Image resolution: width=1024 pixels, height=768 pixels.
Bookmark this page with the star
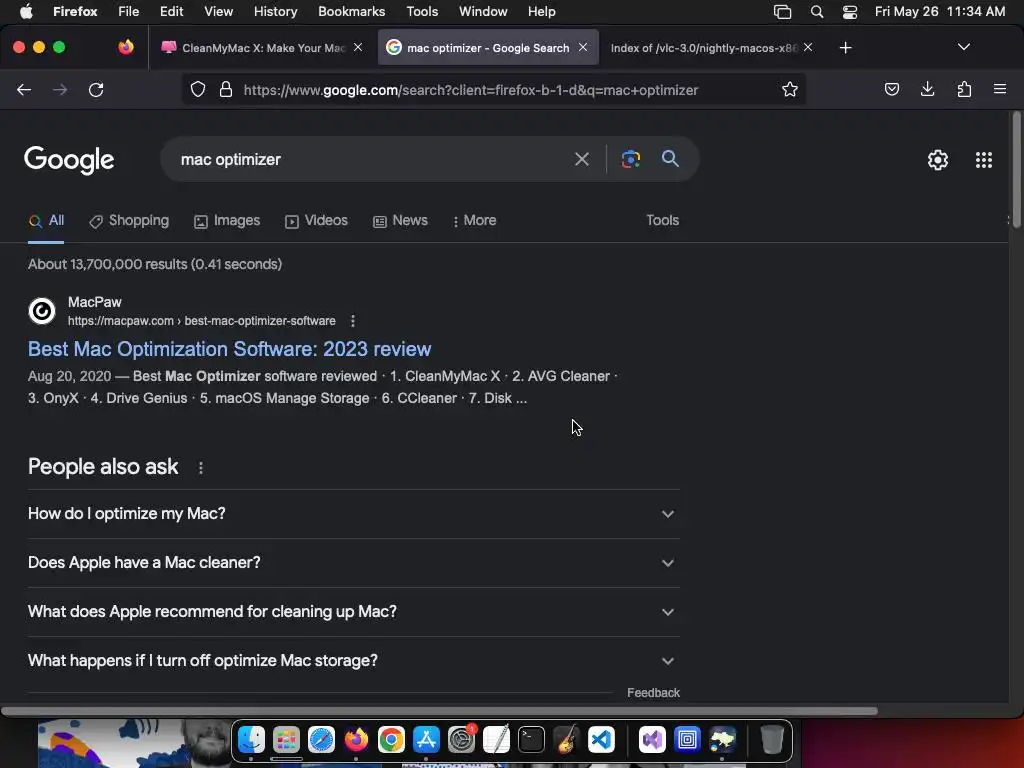790,89
